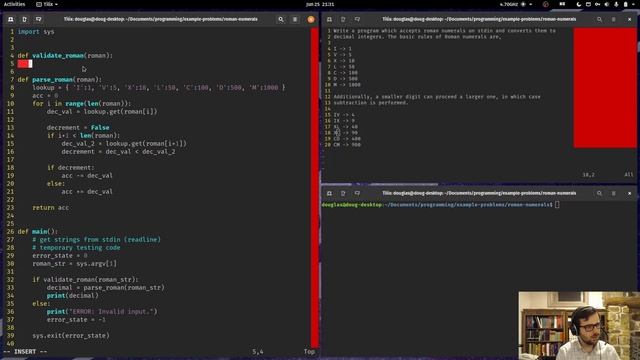The image size is (640, 360).
Task: Click the 'acc -= dec_val' line
Action: coord(87,176)
